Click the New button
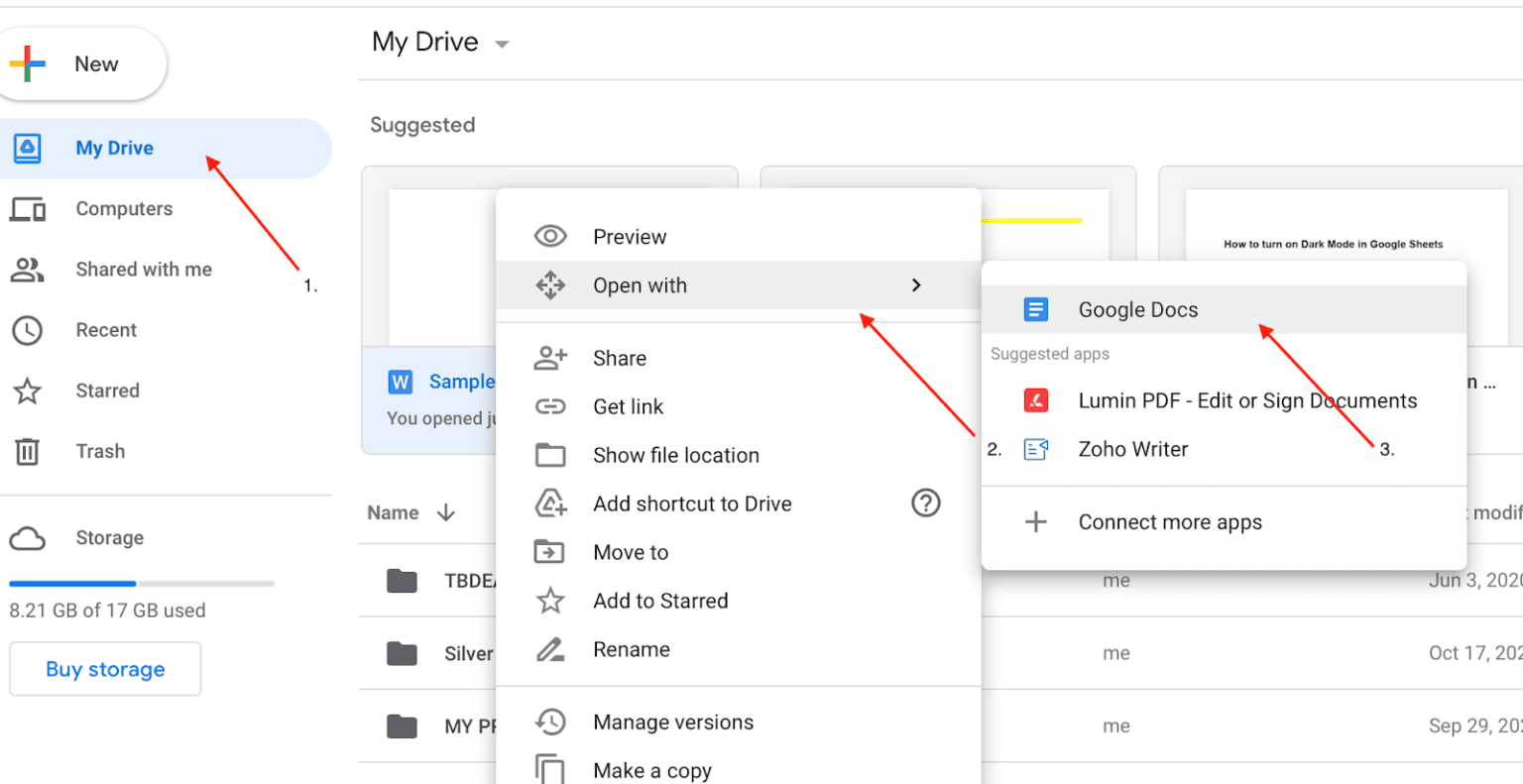Viewport: 1523px width, 784px height. point(81,63)
